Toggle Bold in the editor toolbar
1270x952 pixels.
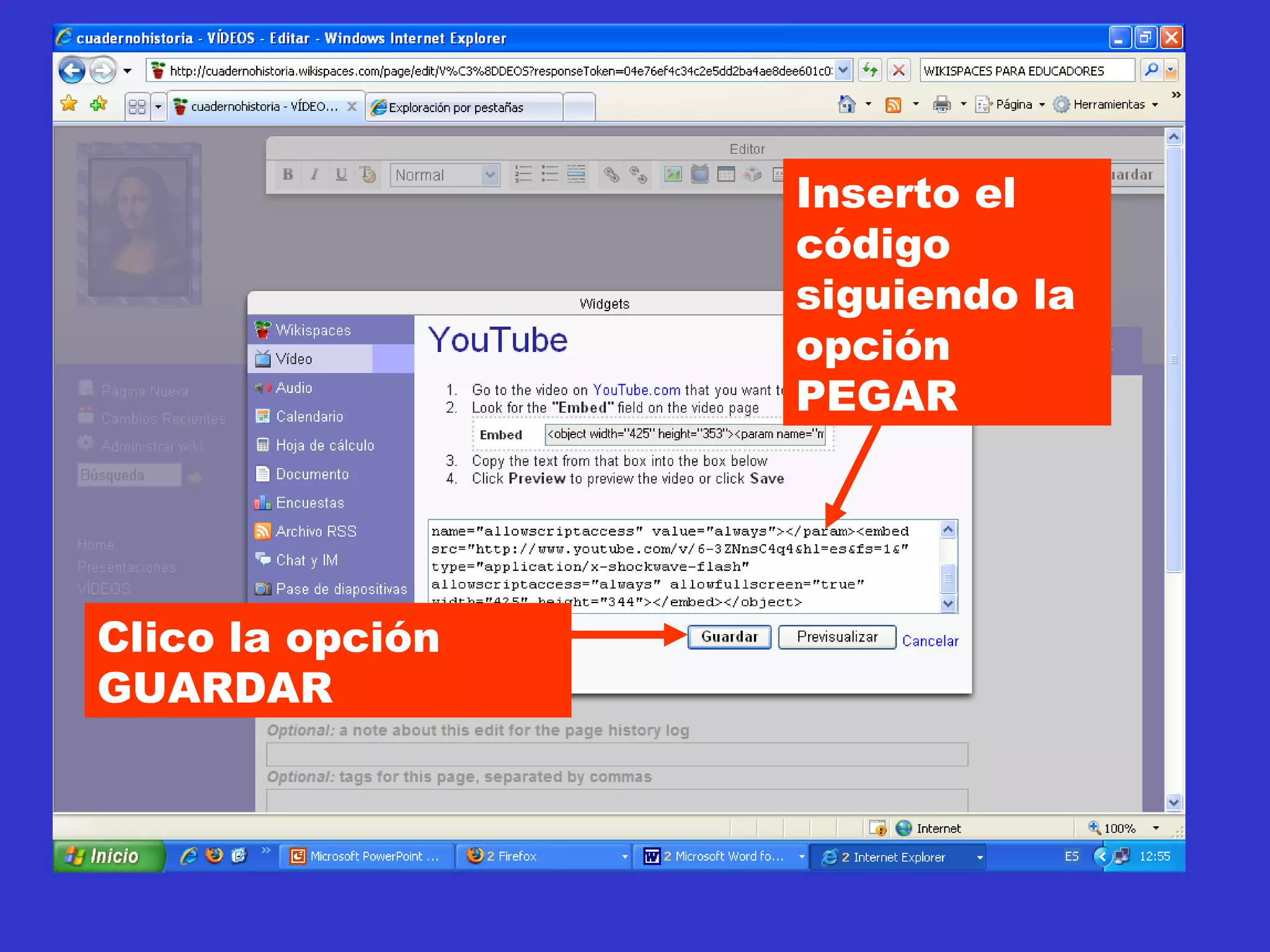288,174
